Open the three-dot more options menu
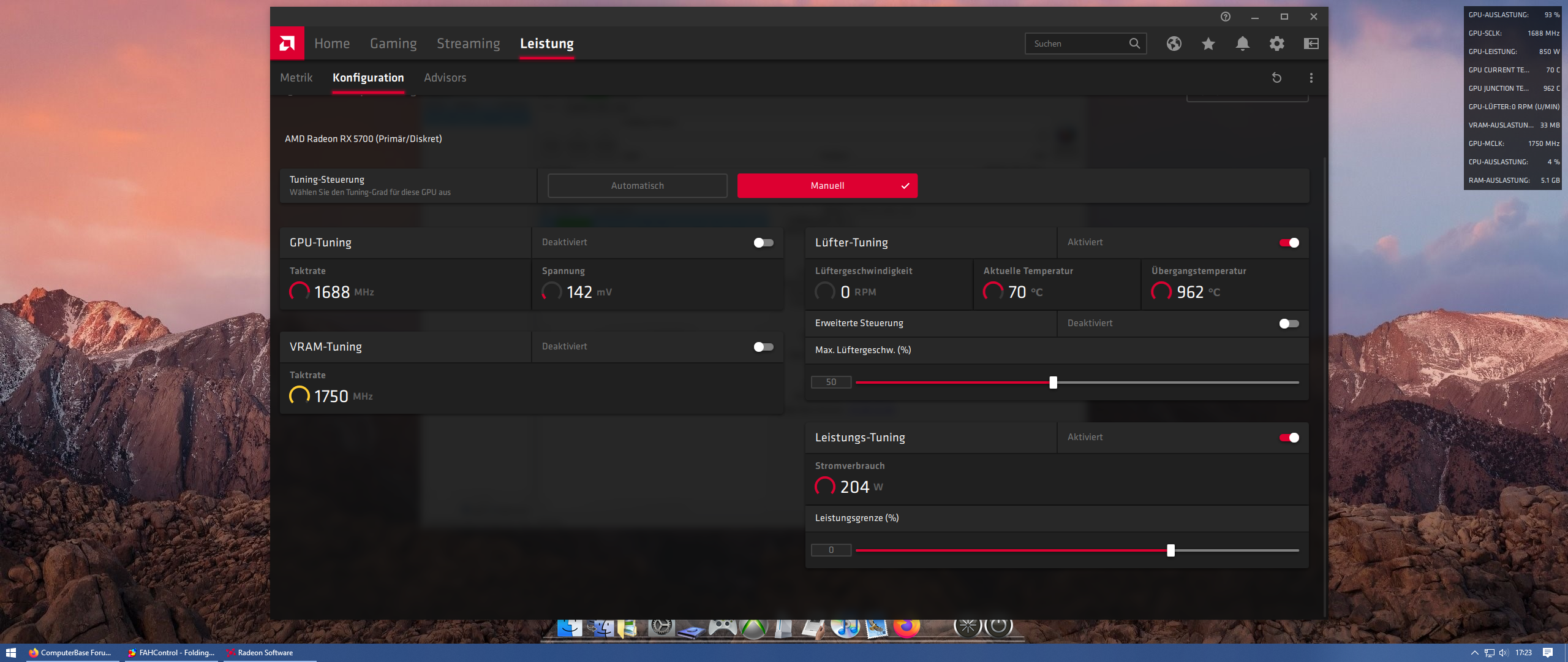 (1311, 78)
